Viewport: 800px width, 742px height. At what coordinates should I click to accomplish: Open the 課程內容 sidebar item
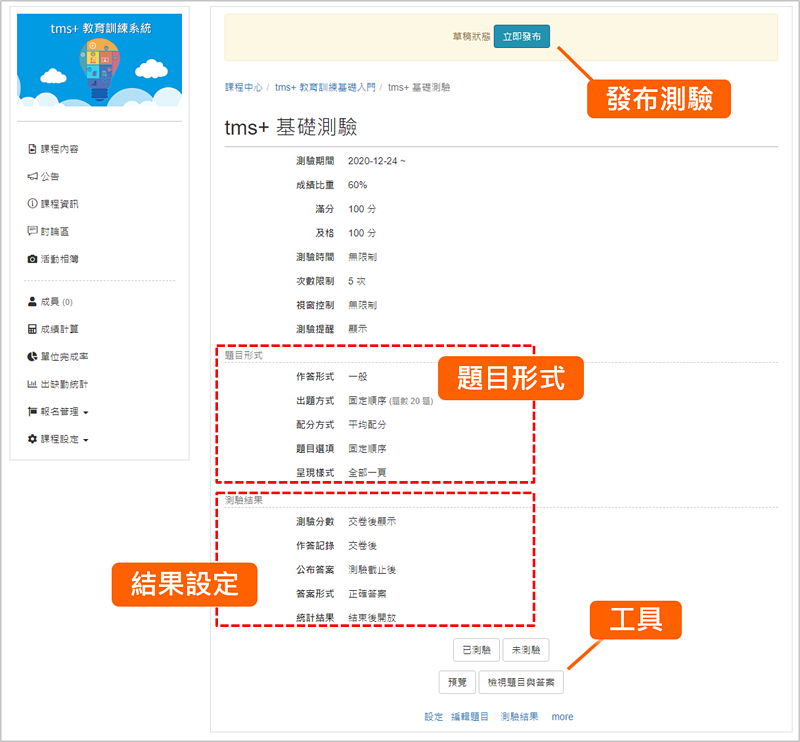pos(53,149)
